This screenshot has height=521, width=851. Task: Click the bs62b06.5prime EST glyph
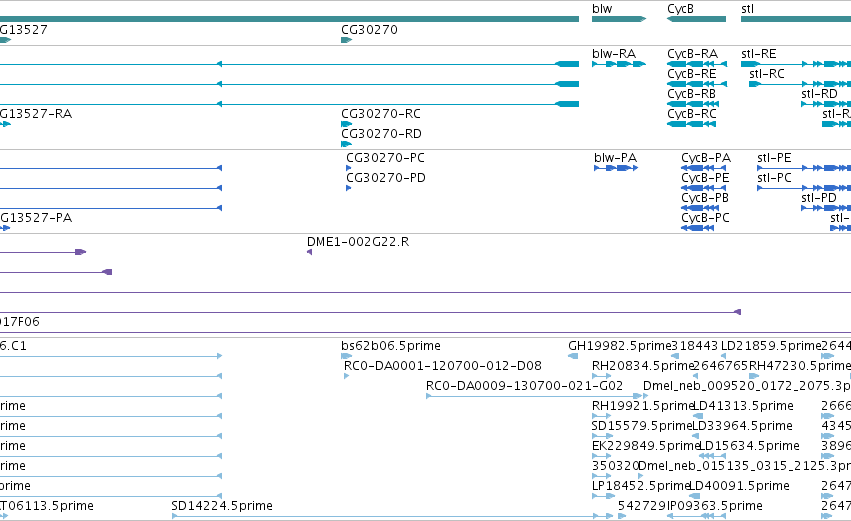(346, 356)
